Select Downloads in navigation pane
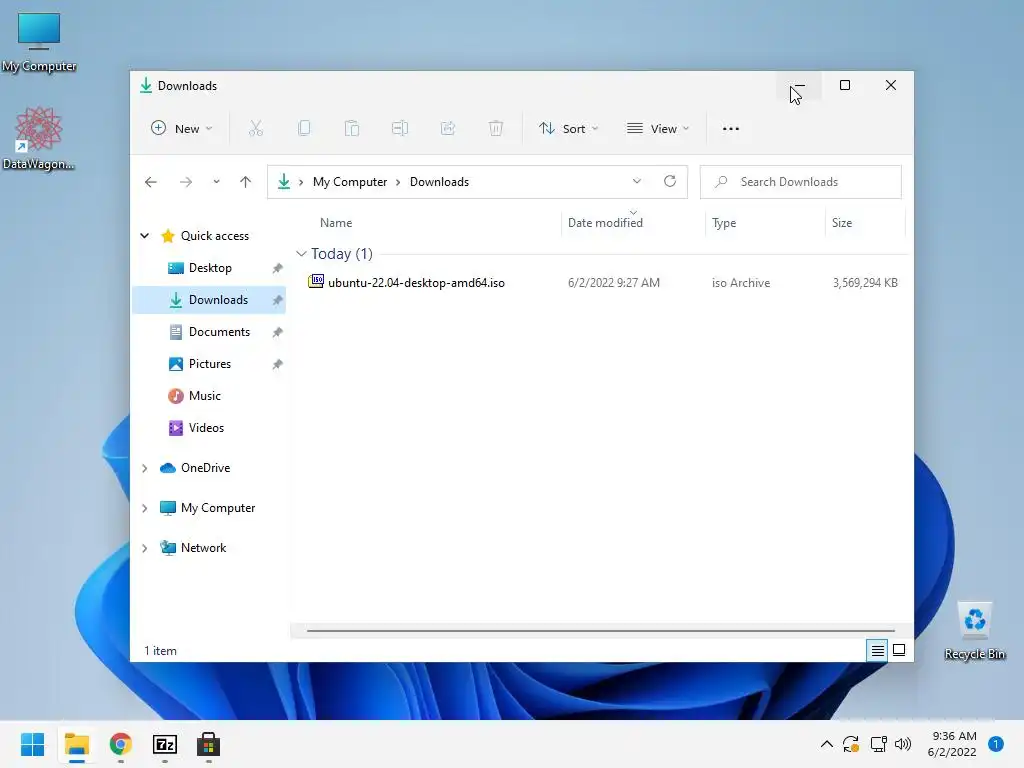This screenshot has width=1024, height=768. tap(209, 300)
